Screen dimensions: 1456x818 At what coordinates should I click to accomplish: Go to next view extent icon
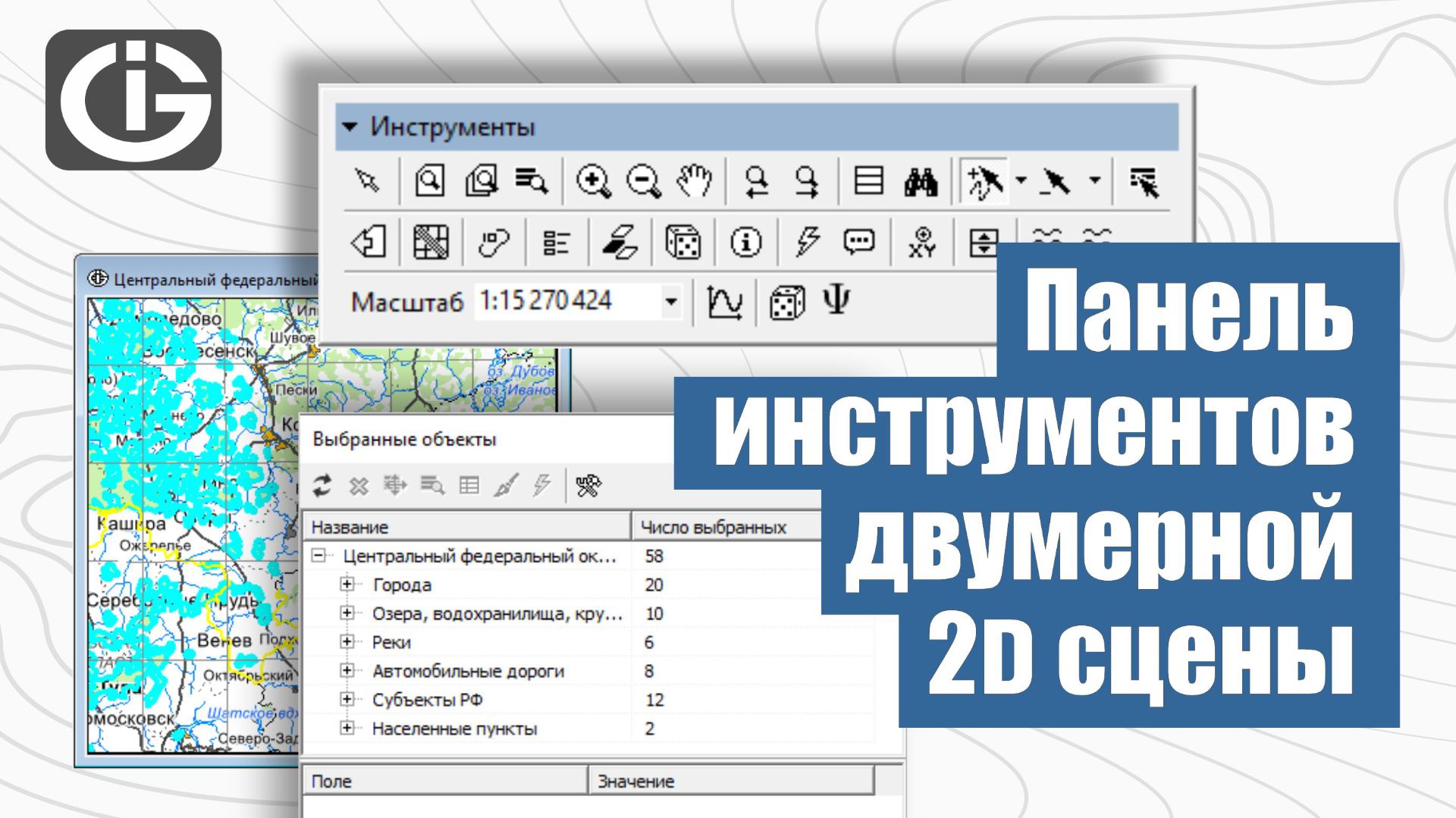coord(807,182)
